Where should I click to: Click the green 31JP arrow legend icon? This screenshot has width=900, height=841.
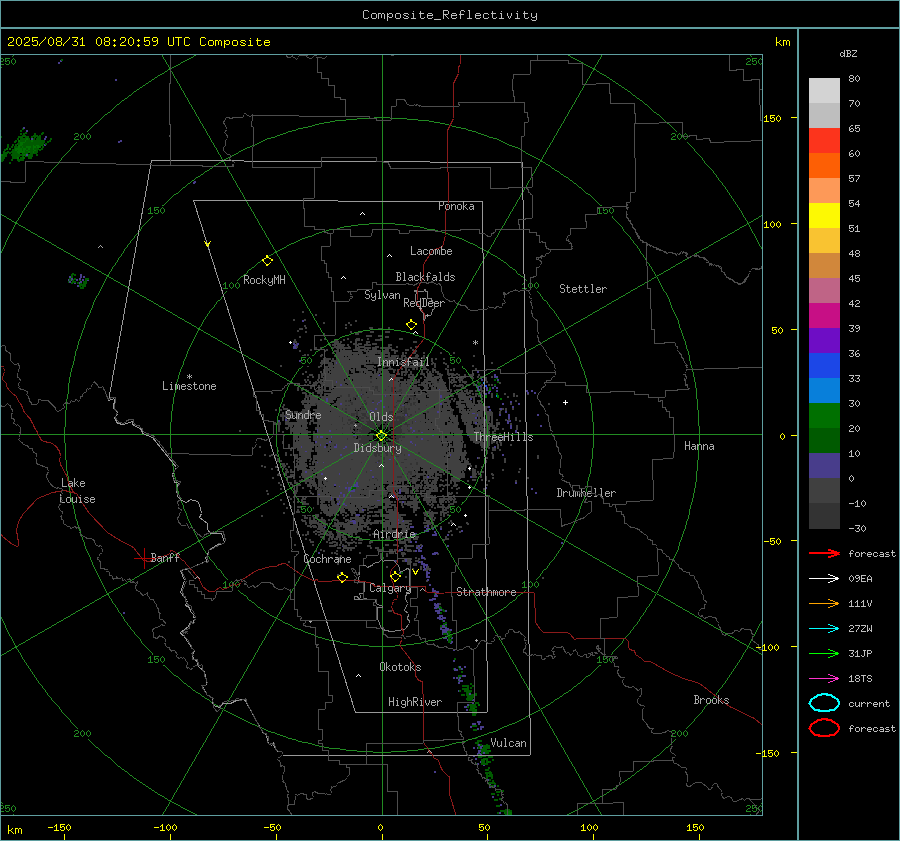coord(824,653)
